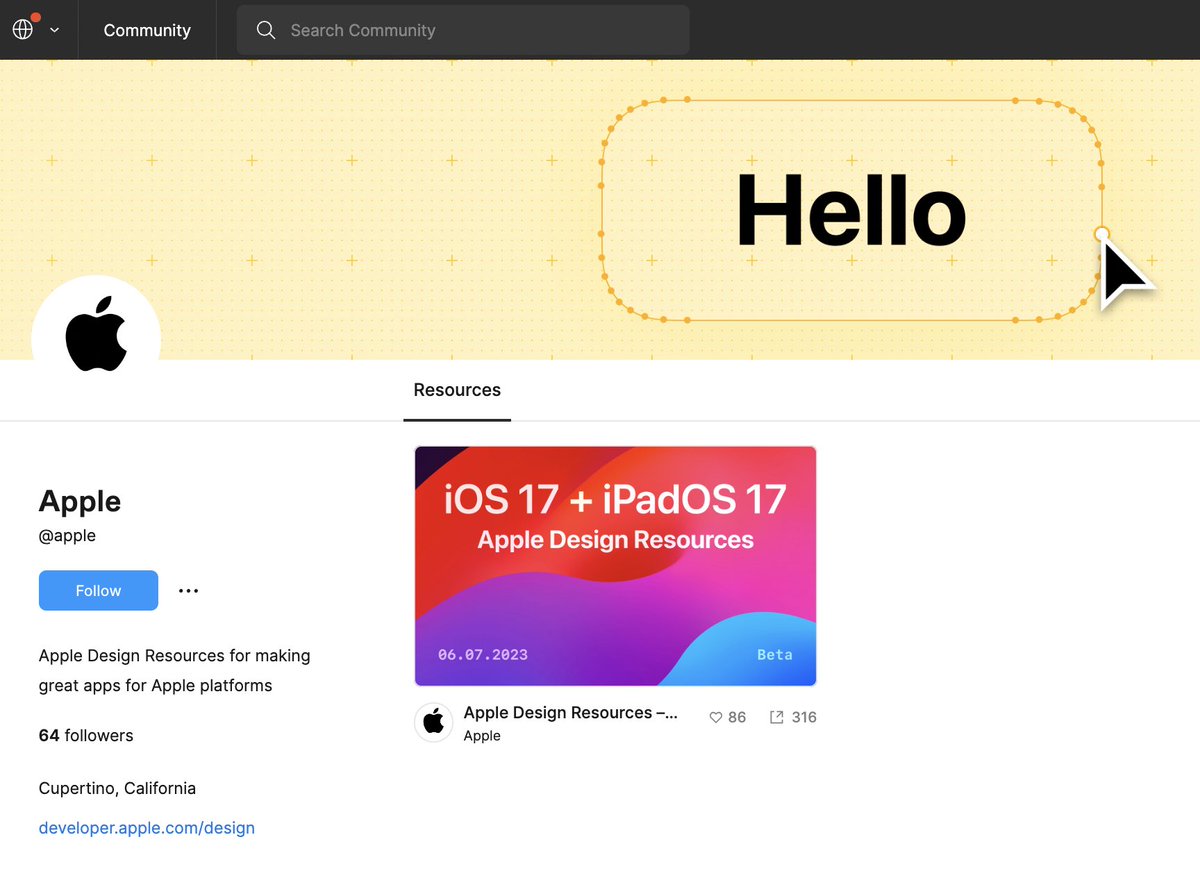This screenshot has height=885, width=1200.
Task: Click the Apple author name under resource
Action: [482, 736]
